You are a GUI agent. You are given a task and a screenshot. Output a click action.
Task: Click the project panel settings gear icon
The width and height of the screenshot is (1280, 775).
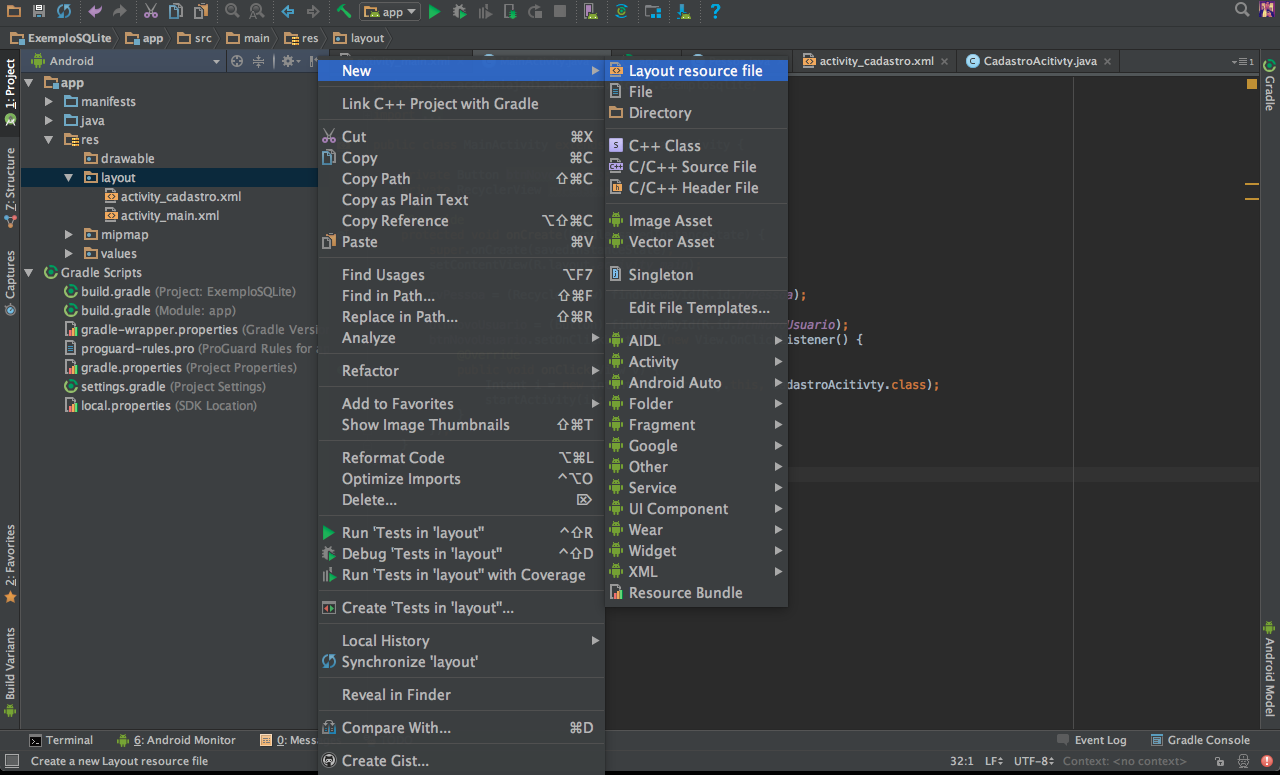tap(288, 61)
